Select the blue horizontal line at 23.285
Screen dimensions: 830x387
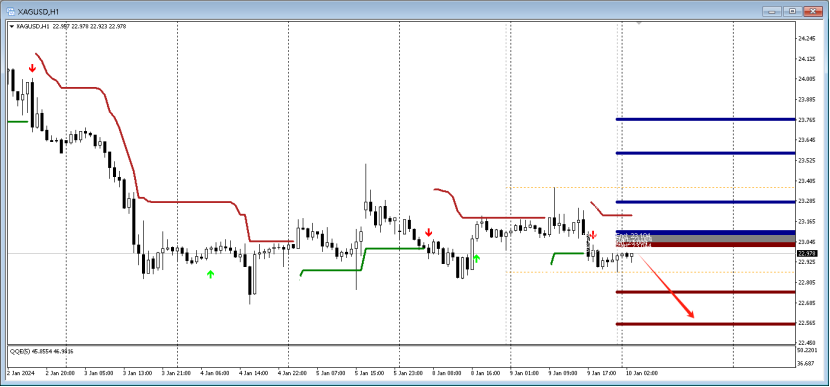[705, 202]
